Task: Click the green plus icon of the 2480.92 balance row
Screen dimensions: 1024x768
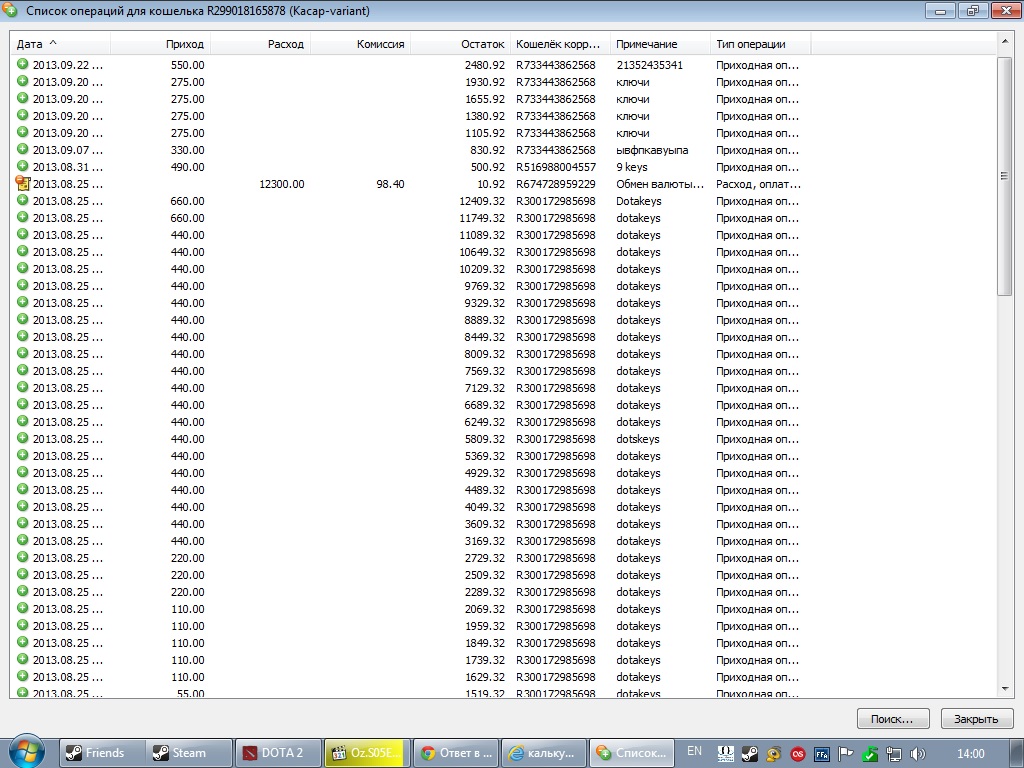Action: (23, 64)
